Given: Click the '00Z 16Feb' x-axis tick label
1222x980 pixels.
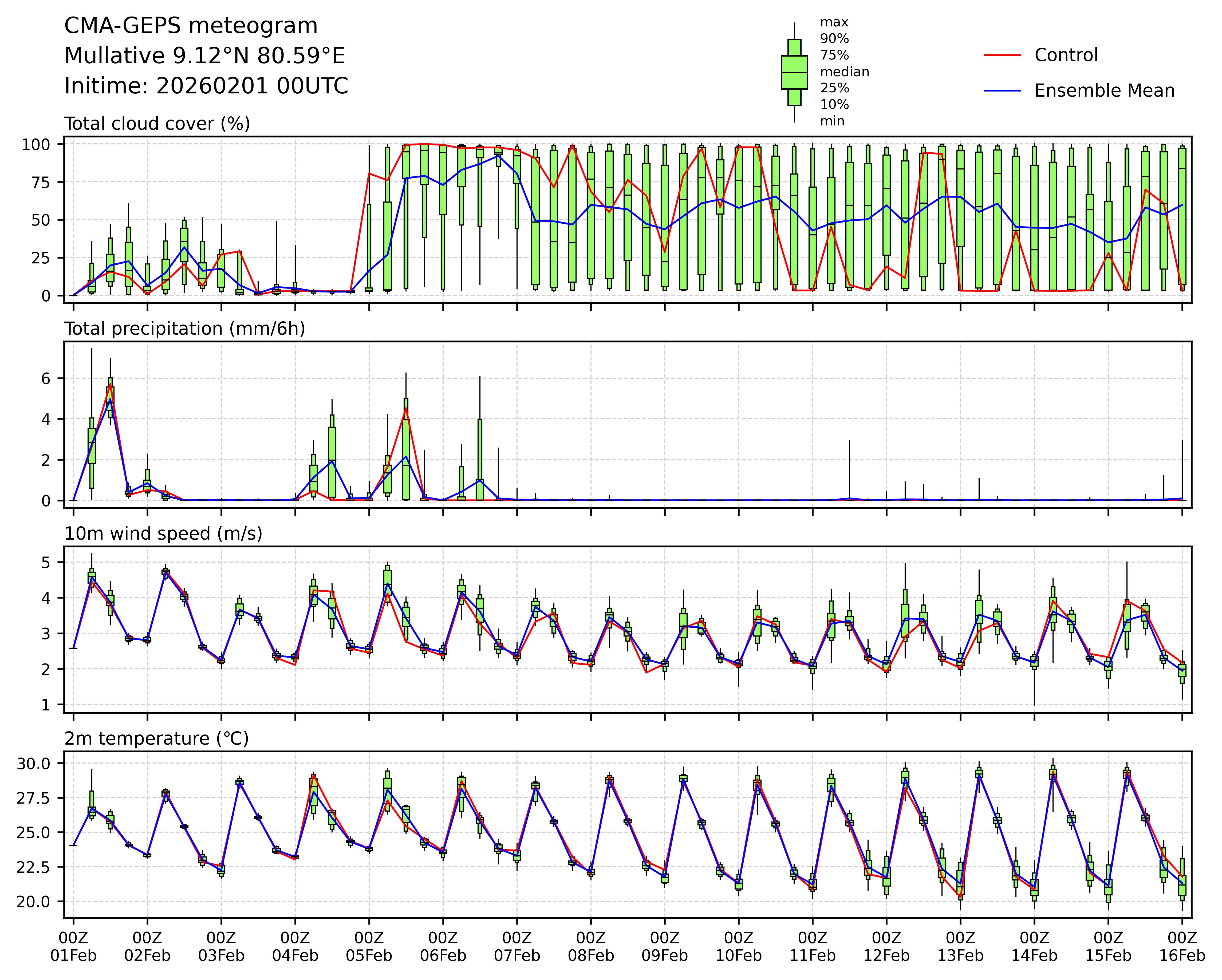Looking at the screenshot, I should tap(1182, 947).
